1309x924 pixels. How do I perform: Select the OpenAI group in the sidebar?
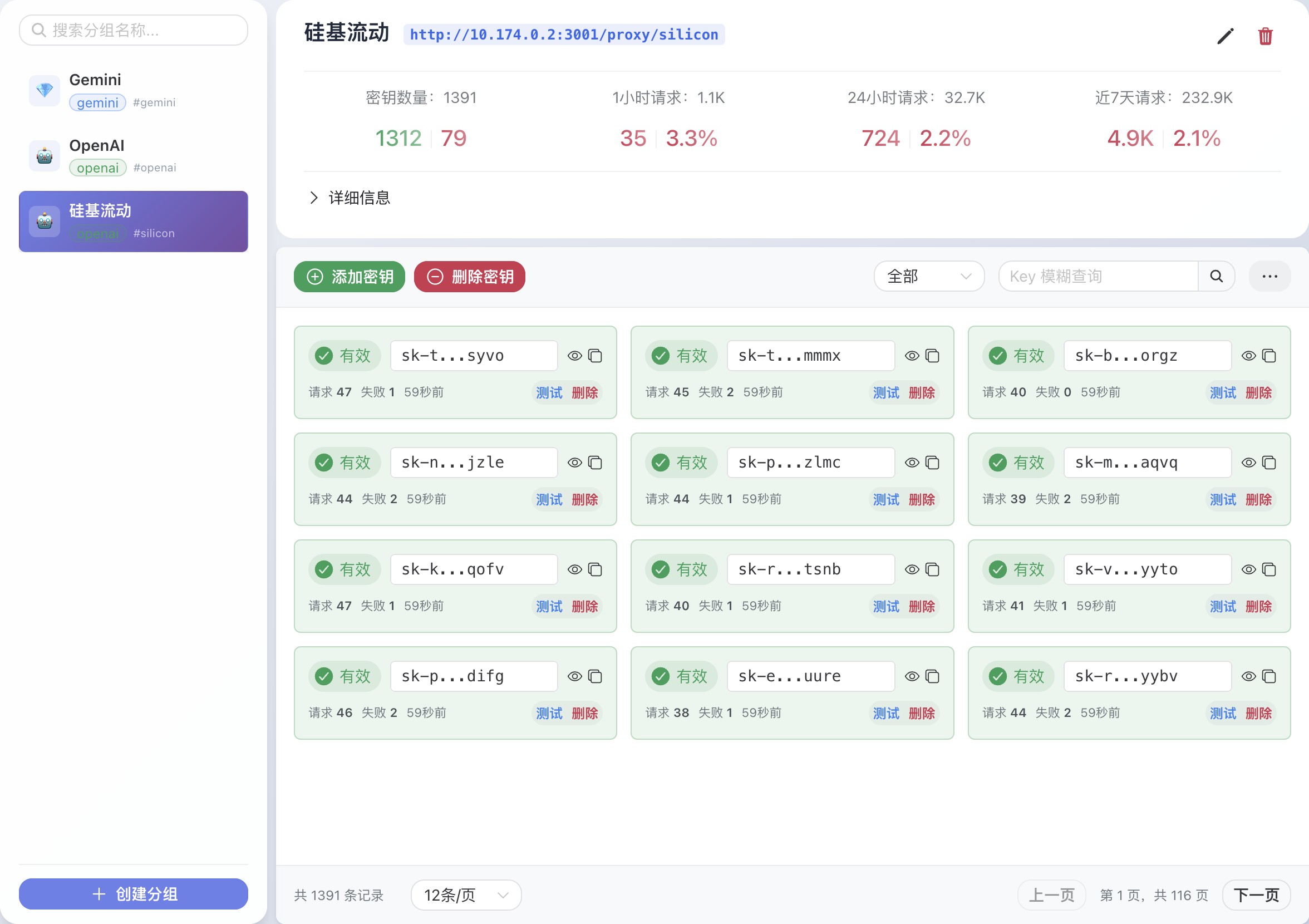point(133,155)
